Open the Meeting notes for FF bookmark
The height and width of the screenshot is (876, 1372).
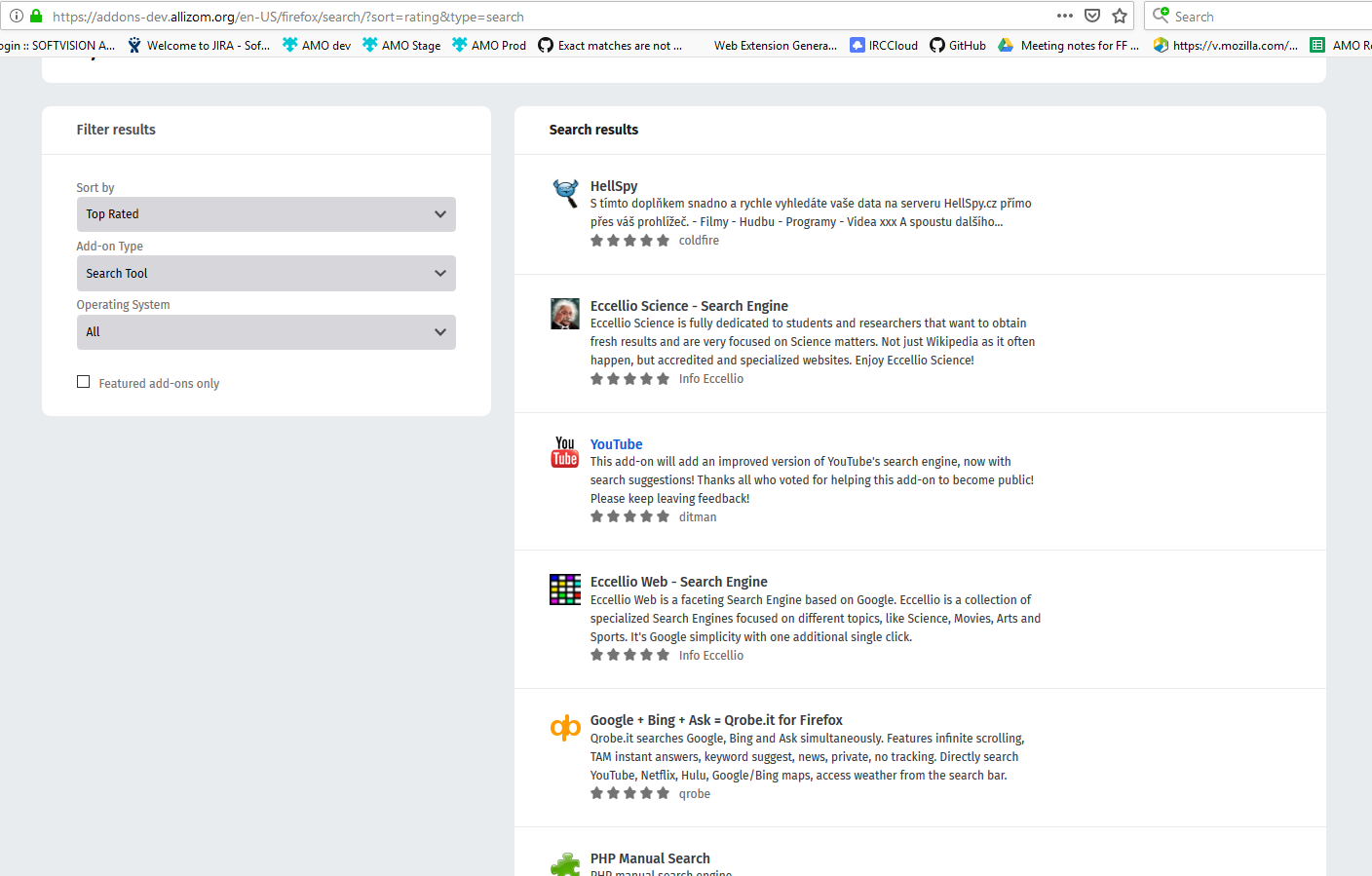(x=1069, y=45)
